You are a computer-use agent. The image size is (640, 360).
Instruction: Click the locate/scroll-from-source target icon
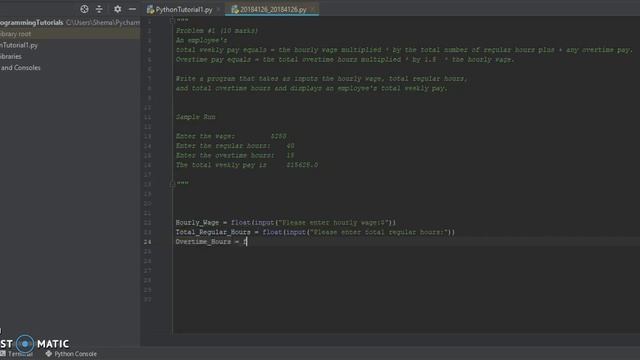point(84,9)
